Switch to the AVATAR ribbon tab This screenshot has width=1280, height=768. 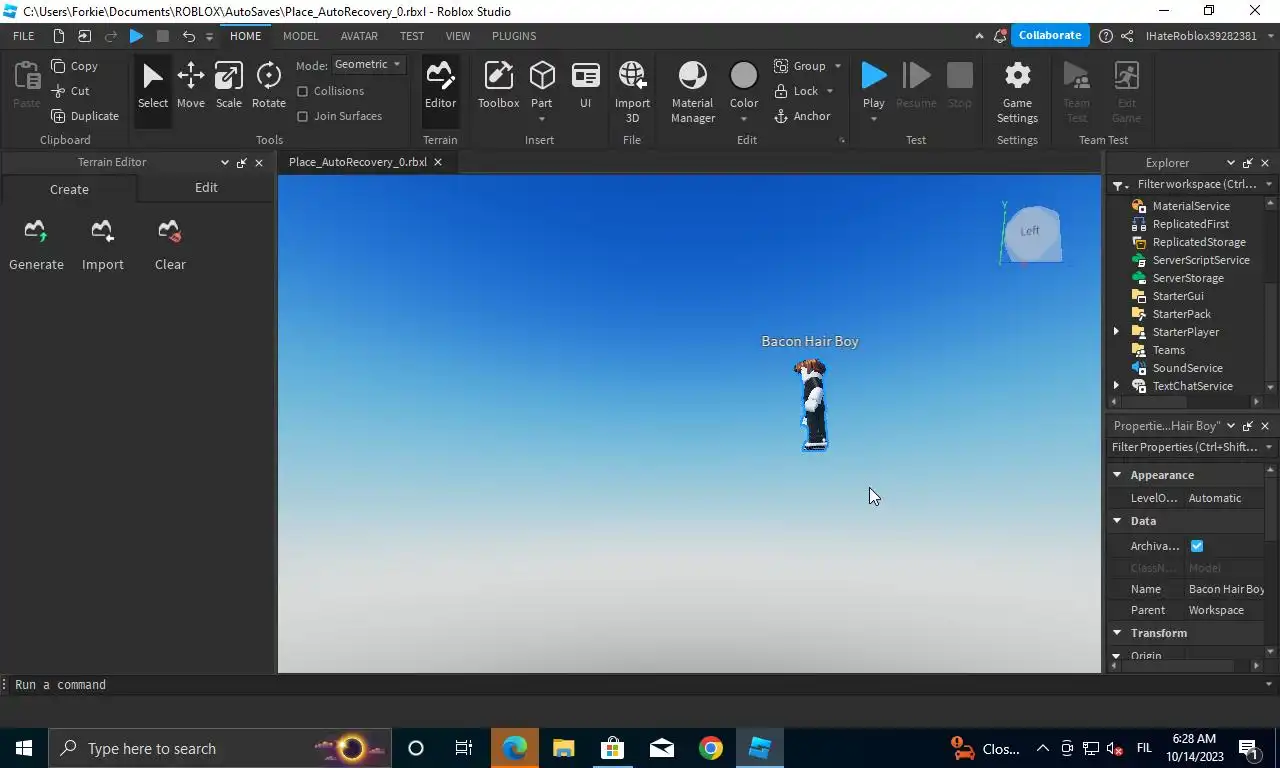tap(359, 36)
